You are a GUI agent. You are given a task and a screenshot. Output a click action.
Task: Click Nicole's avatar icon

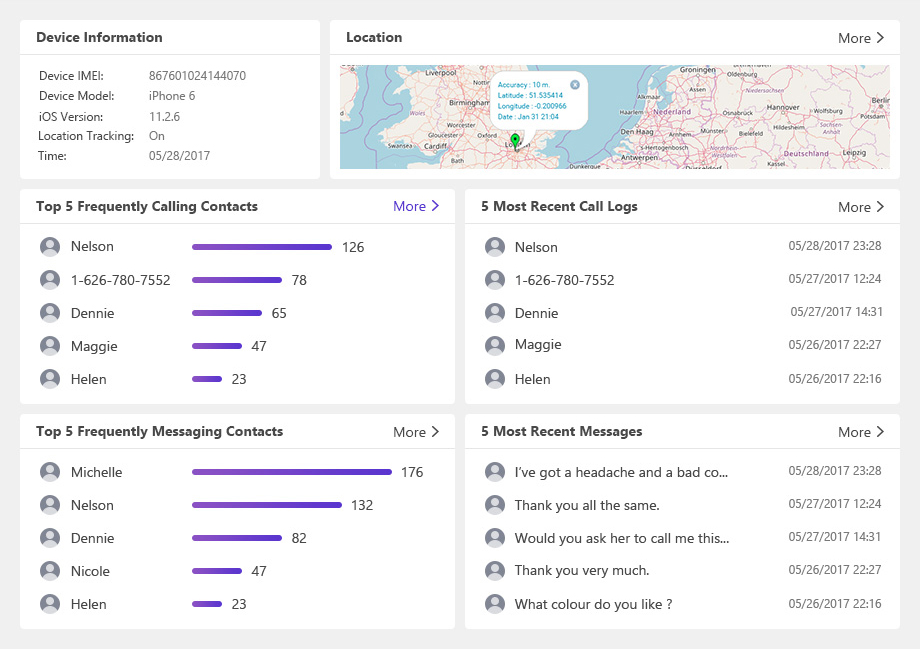click(x=50, y=571)
